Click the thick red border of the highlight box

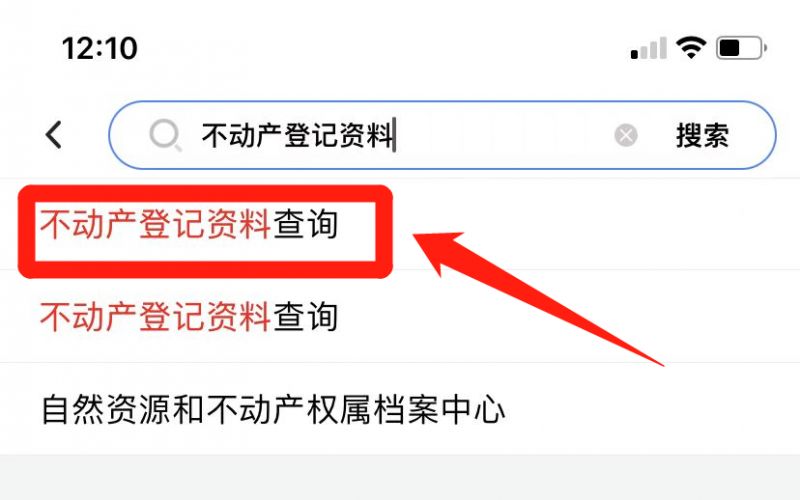click(x=205, y=193)
